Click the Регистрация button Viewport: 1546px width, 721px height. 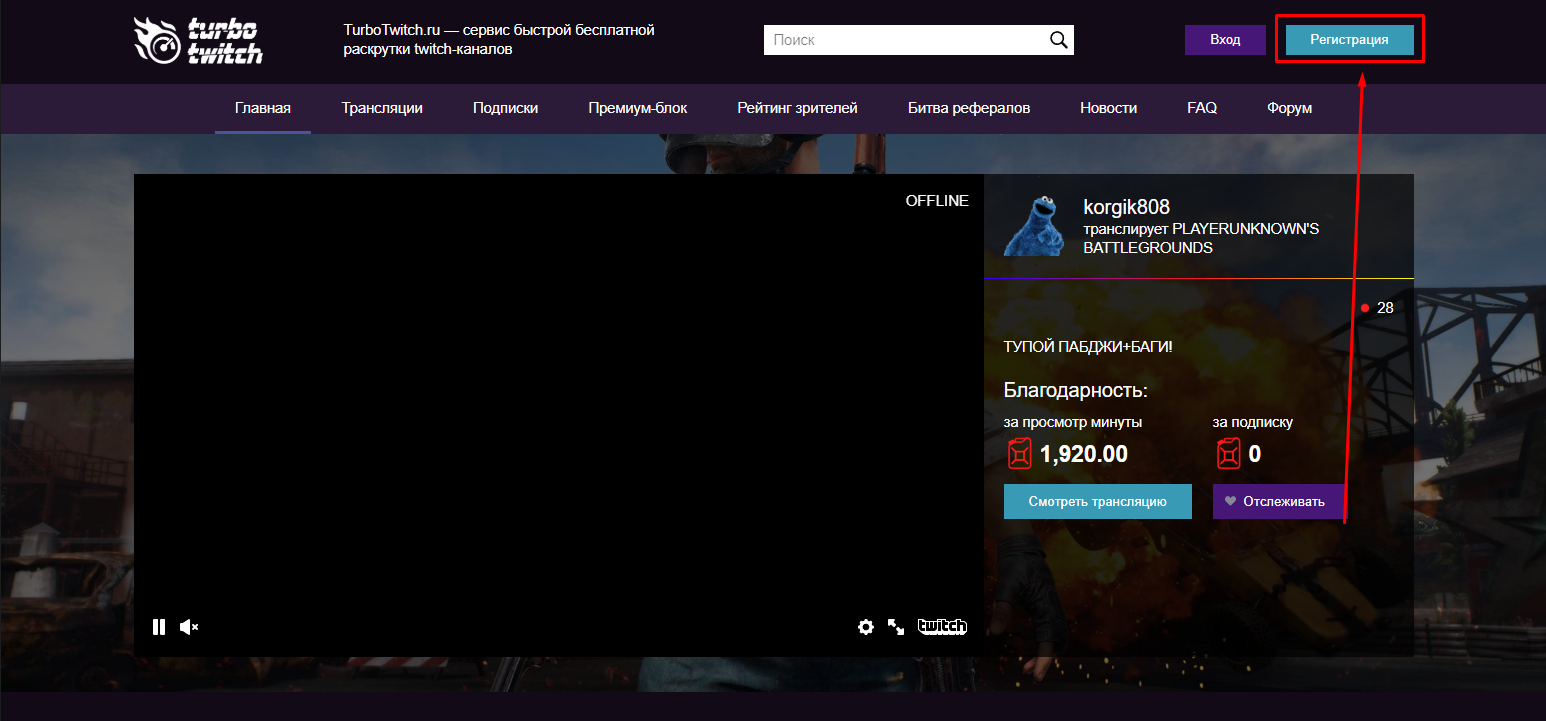(x=1350, y=40)
